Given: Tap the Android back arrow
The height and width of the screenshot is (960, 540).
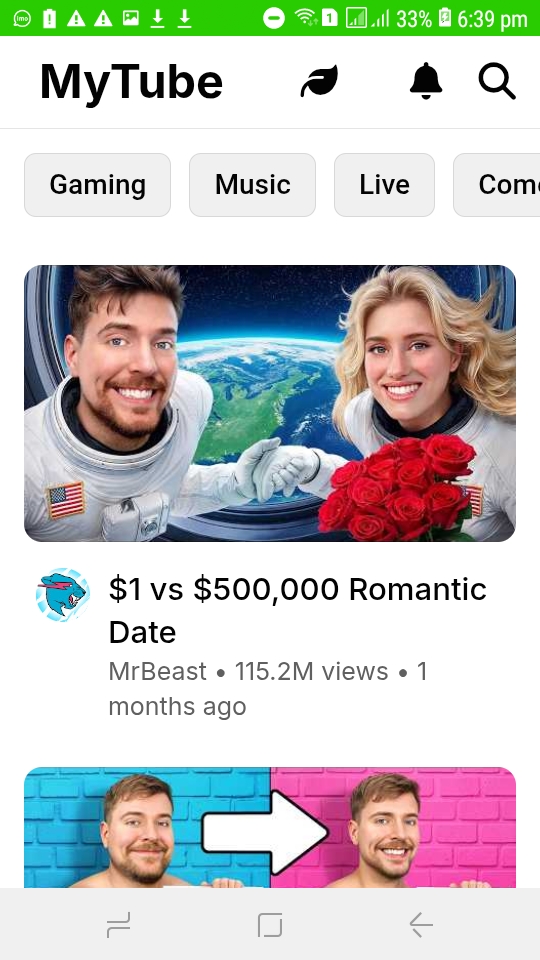Looking at the screenshot, I should click(421, 924).
